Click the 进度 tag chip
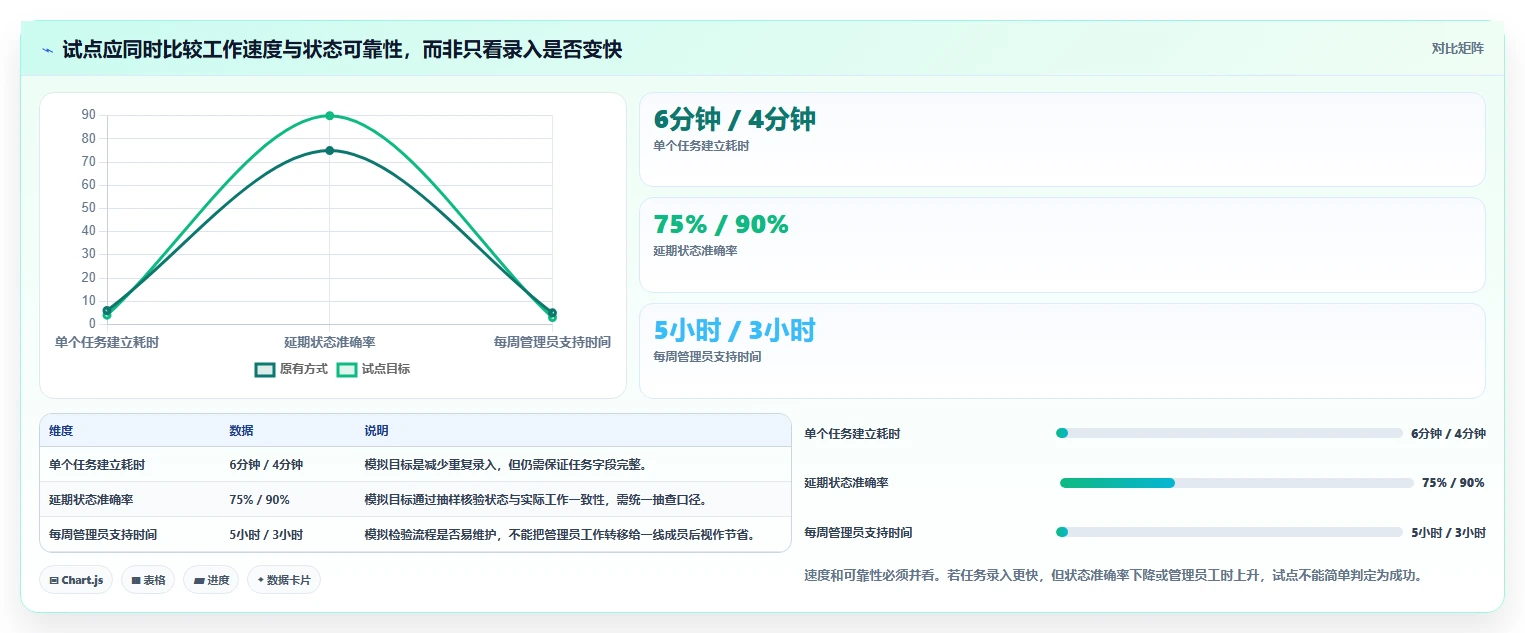Image resolution: width=1525 pixels, height=633 pixels. [211, 580]
